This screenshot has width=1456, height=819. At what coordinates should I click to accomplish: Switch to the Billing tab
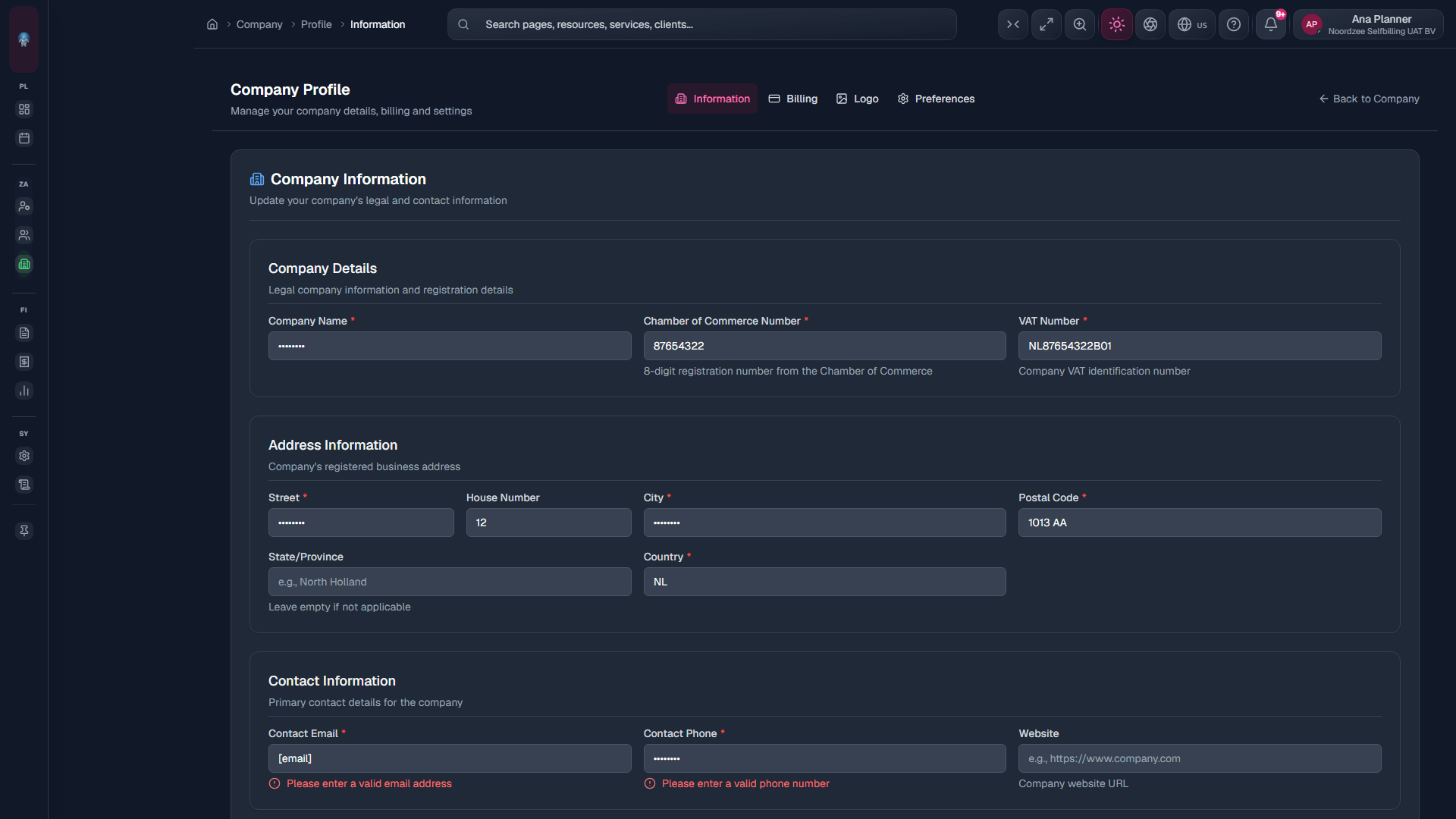(792, 99)
